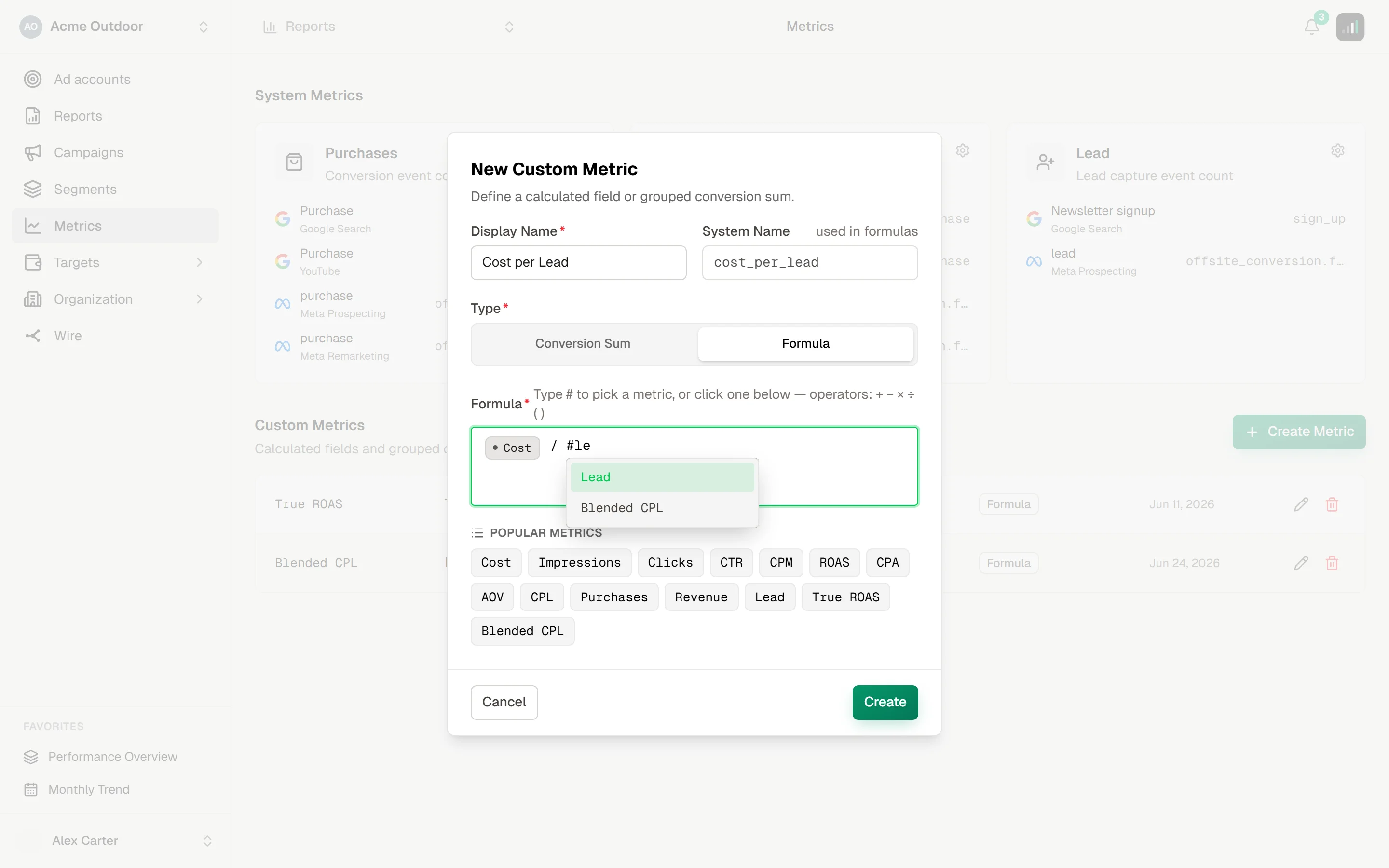1389x868 pixels.
Task: Click the Lead user-plus icon
Action: pos(1045,163)
